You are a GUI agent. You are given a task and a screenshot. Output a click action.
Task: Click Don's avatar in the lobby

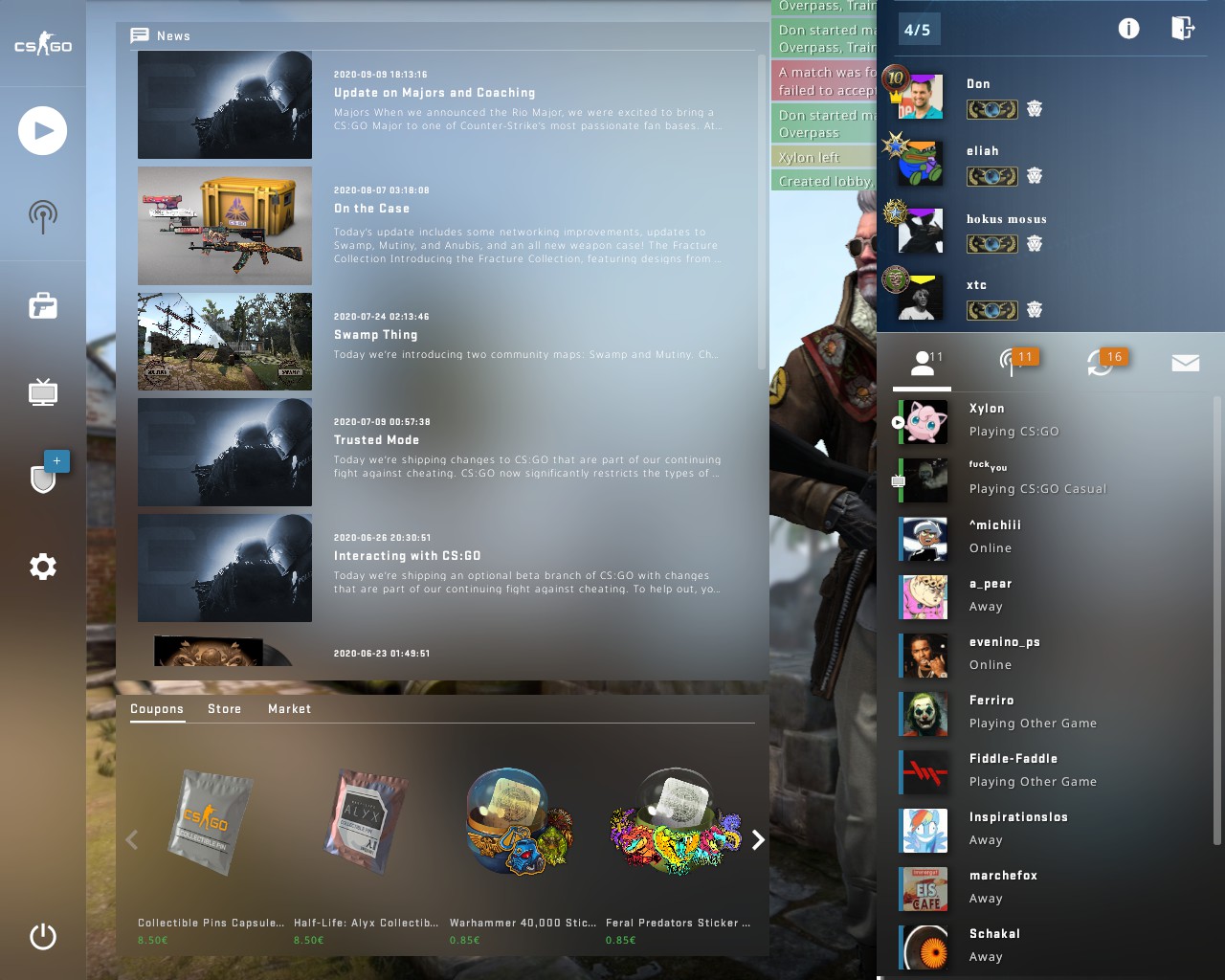(921, 96)
